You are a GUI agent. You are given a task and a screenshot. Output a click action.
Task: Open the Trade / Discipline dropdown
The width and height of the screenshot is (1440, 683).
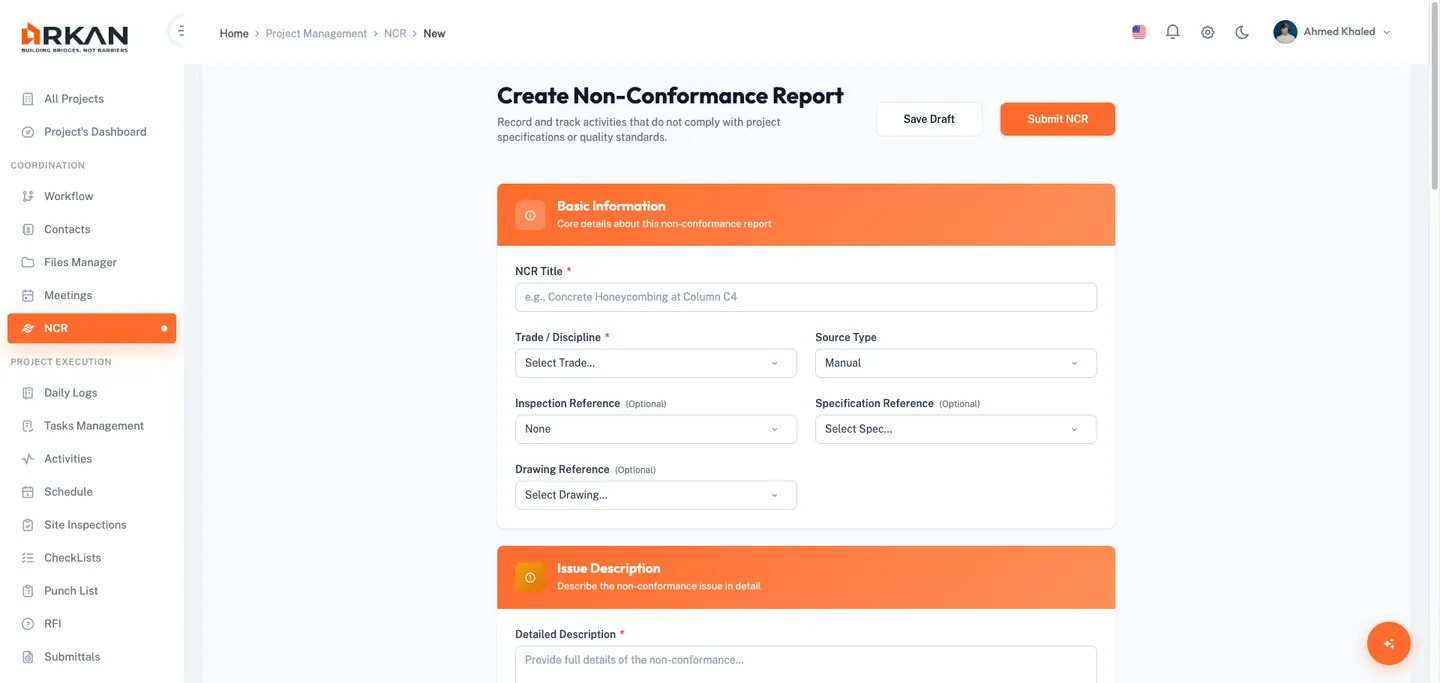(x=655, y=363)
